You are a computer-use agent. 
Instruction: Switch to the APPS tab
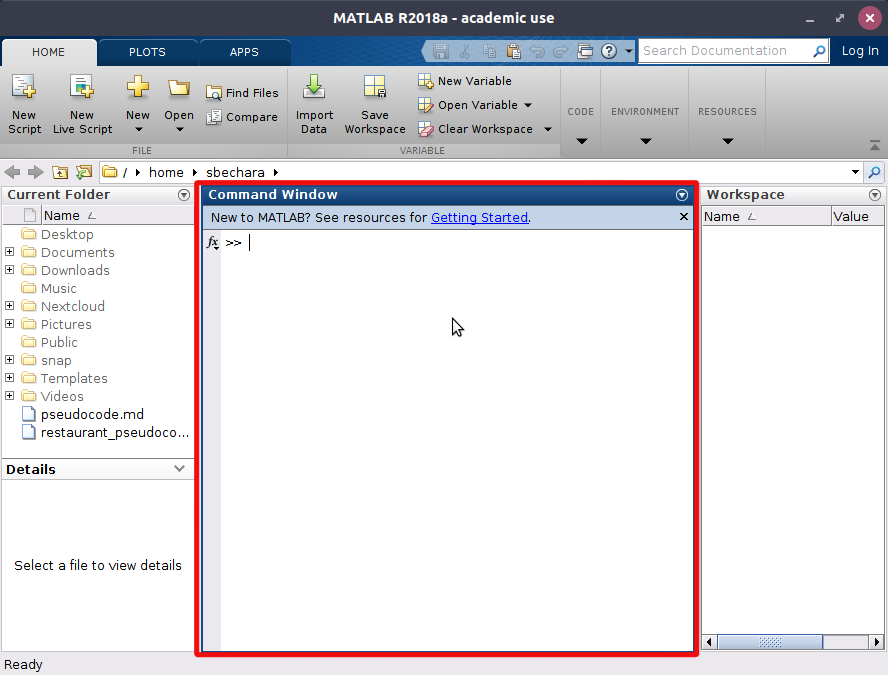click(244, 52)
